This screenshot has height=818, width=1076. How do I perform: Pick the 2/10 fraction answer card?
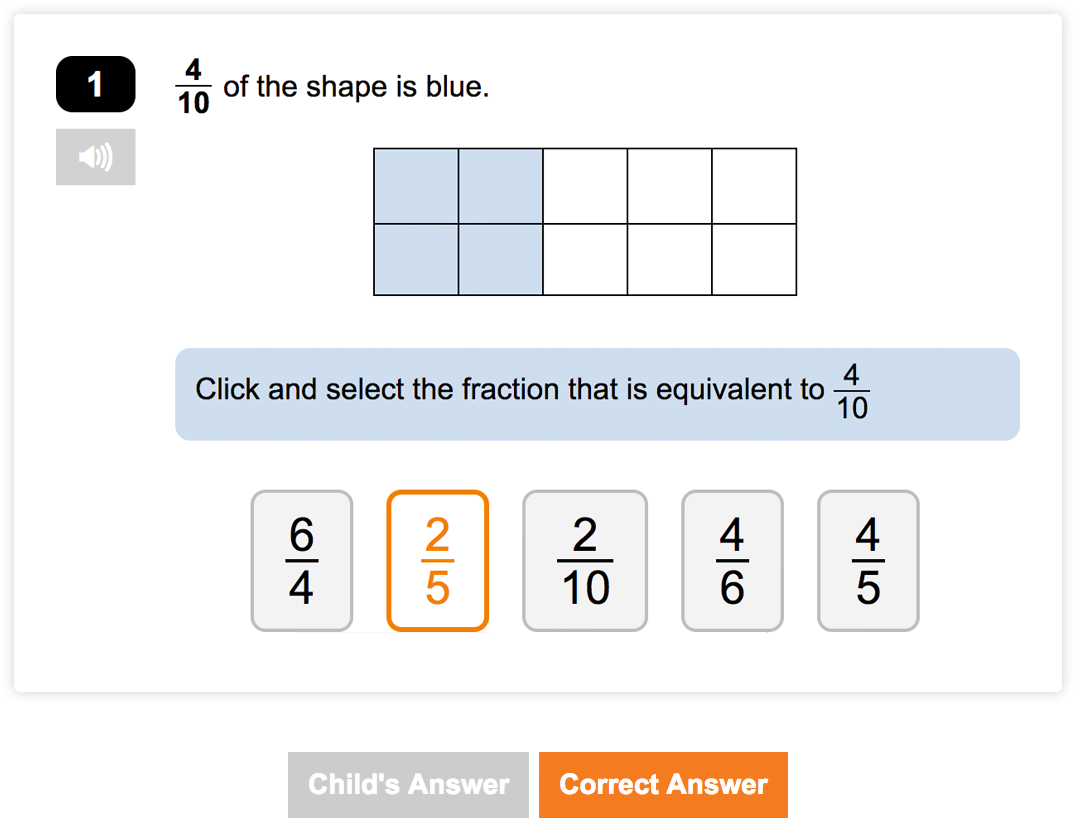click(585, 561)
